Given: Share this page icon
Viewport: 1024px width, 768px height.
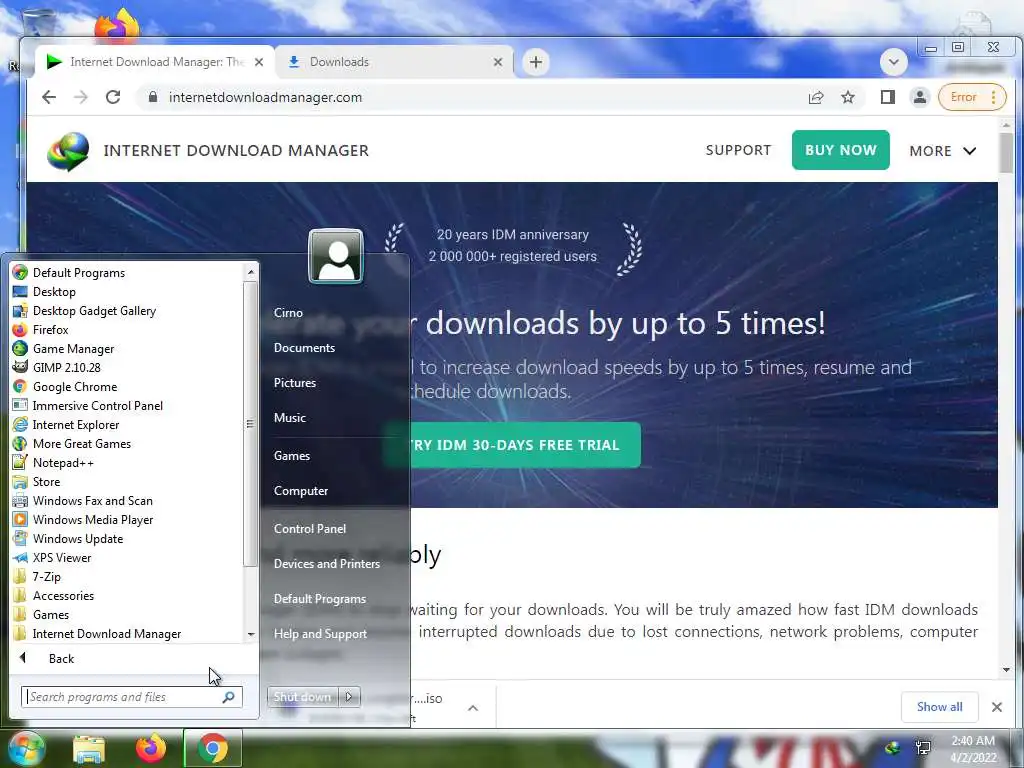Looking at the screenshot, I should [x=816, y=97].
